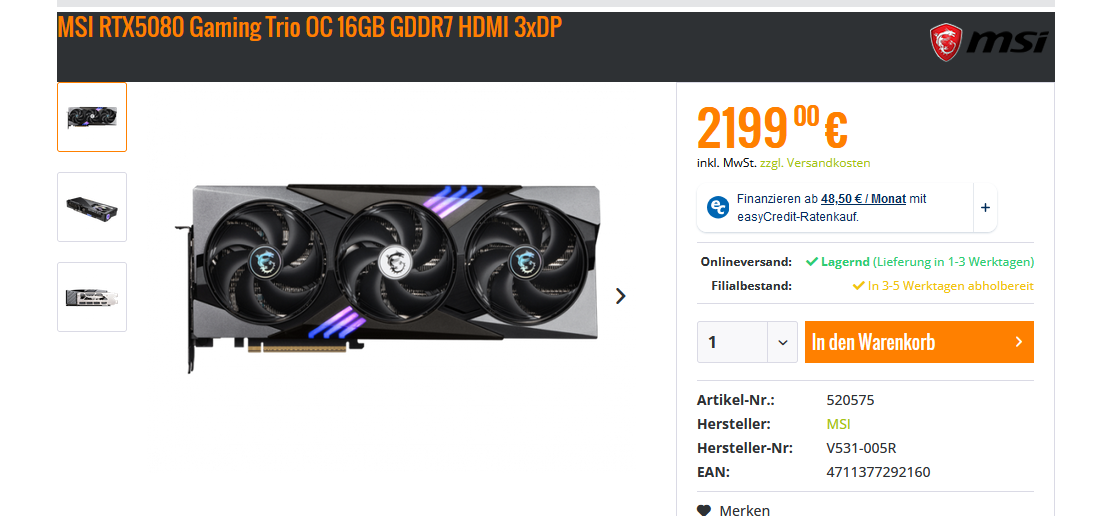This screenshot has height=516, width=1095.
Task: Click the heart icon next to Merken
Action: (x=705, y=510)
